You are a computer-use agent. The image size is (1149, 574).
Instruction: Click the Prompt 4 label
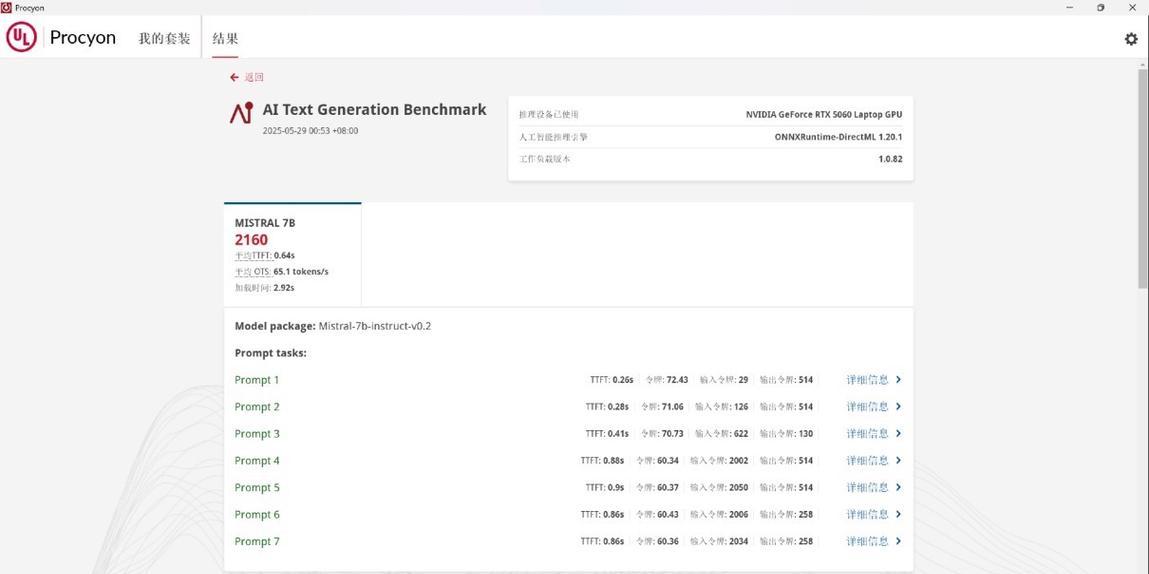[256, 460]
